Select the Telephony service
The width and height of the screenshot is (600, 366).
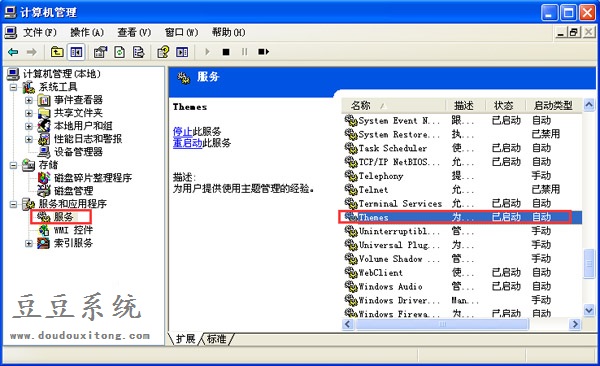pos(462,176)
